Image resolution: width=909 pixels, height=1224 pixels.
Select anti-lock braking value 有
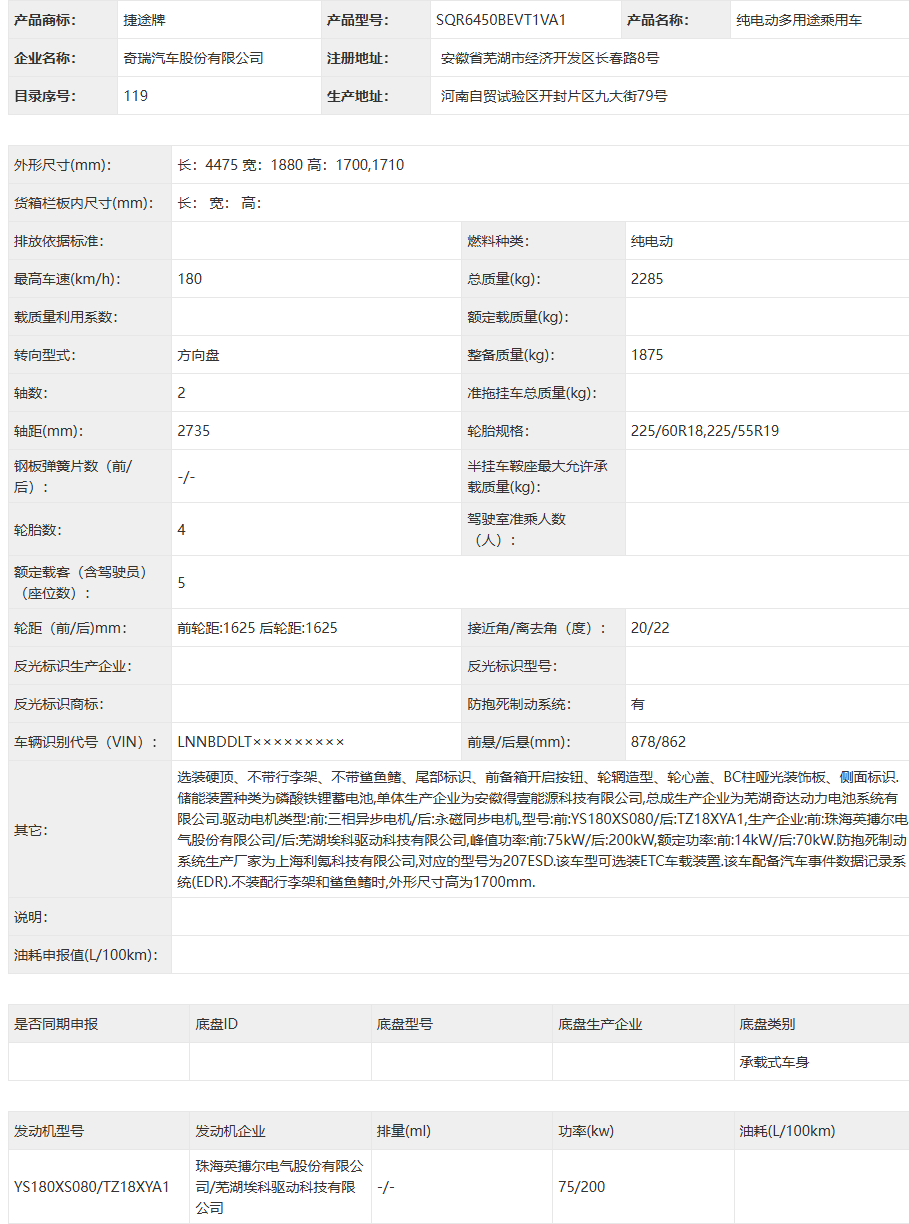[x=638, y=704]
